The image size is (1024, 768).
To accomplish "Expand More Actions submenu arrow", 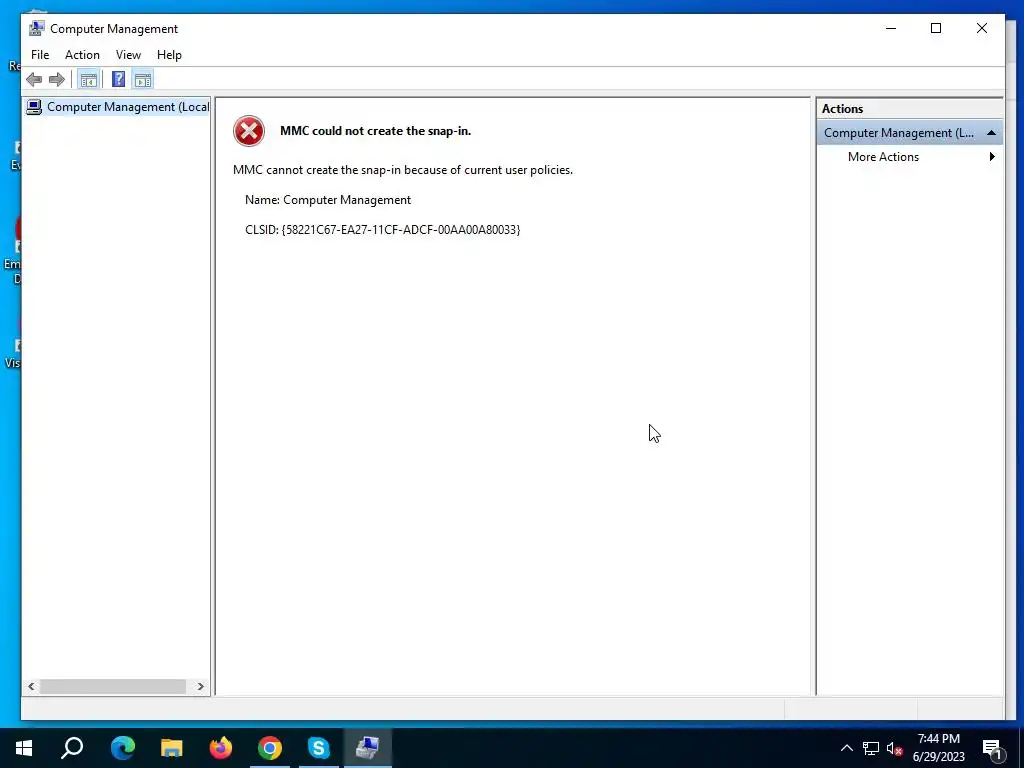I will (x=992, y=157).
